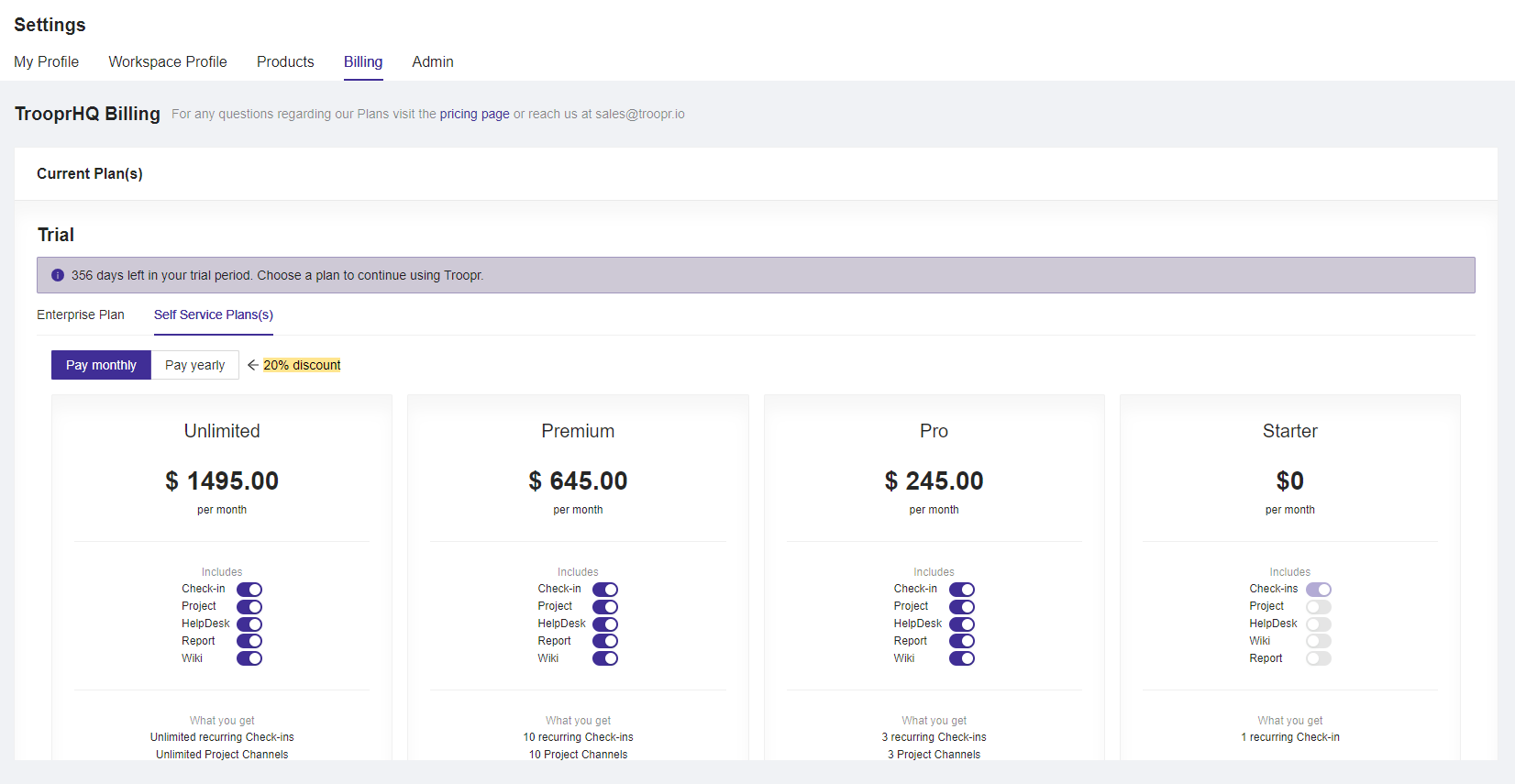Select the Enterprise Plan tab

[x=81, y=315]
